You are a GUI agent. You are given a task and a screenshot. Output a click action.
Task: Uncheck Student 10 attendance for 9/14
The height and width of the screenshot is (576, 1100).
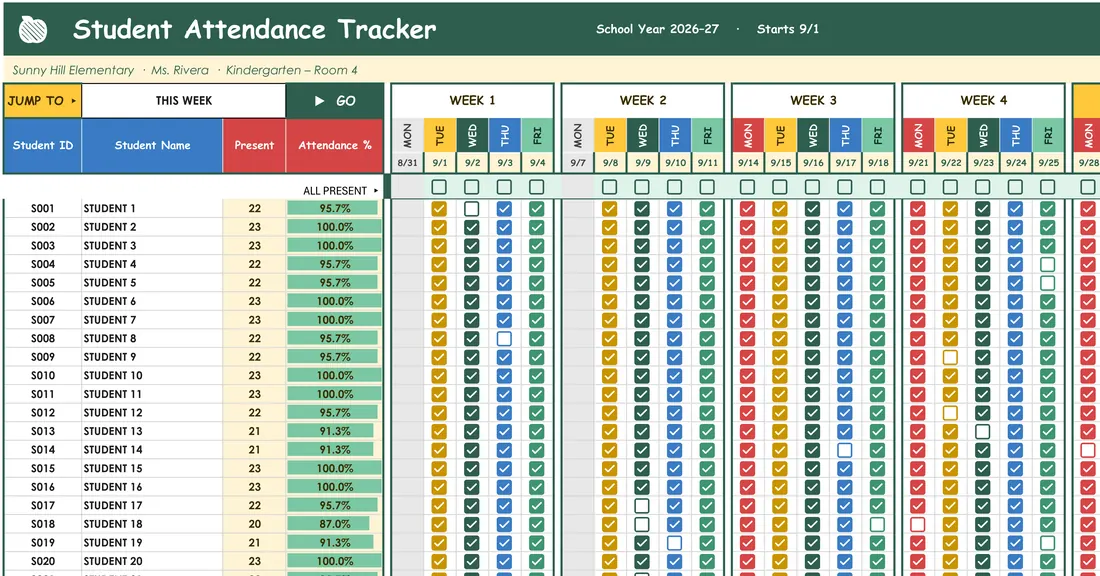coord(748,375)
